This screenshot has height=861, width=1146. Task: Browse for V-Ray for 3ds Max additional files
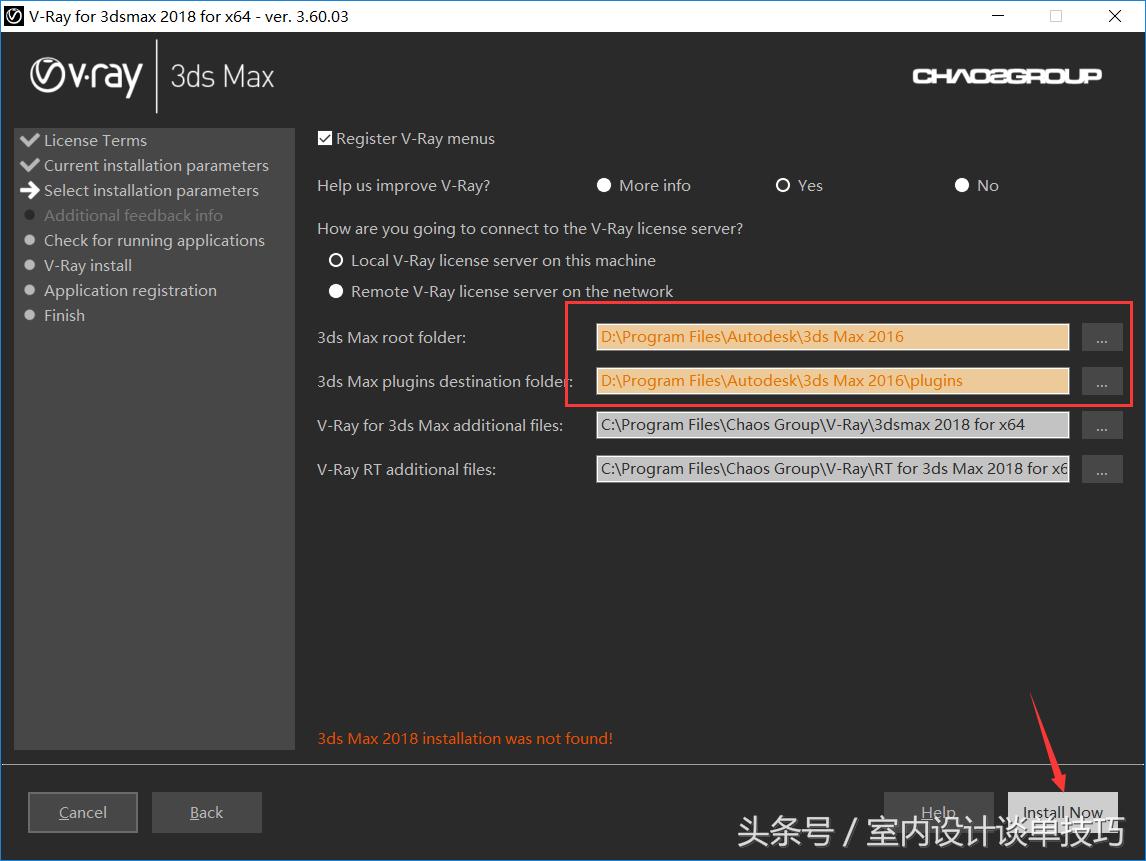point(1102,425)
